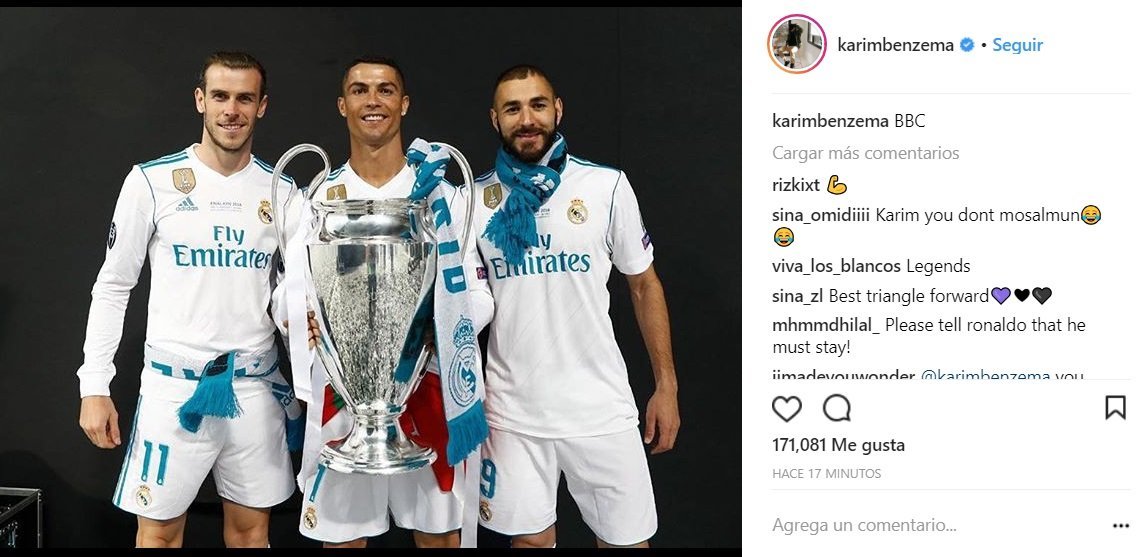Open the sina_omidiiii commenter profile
Viewport: 1137px width, 557px height.
[x=822, y=215]
